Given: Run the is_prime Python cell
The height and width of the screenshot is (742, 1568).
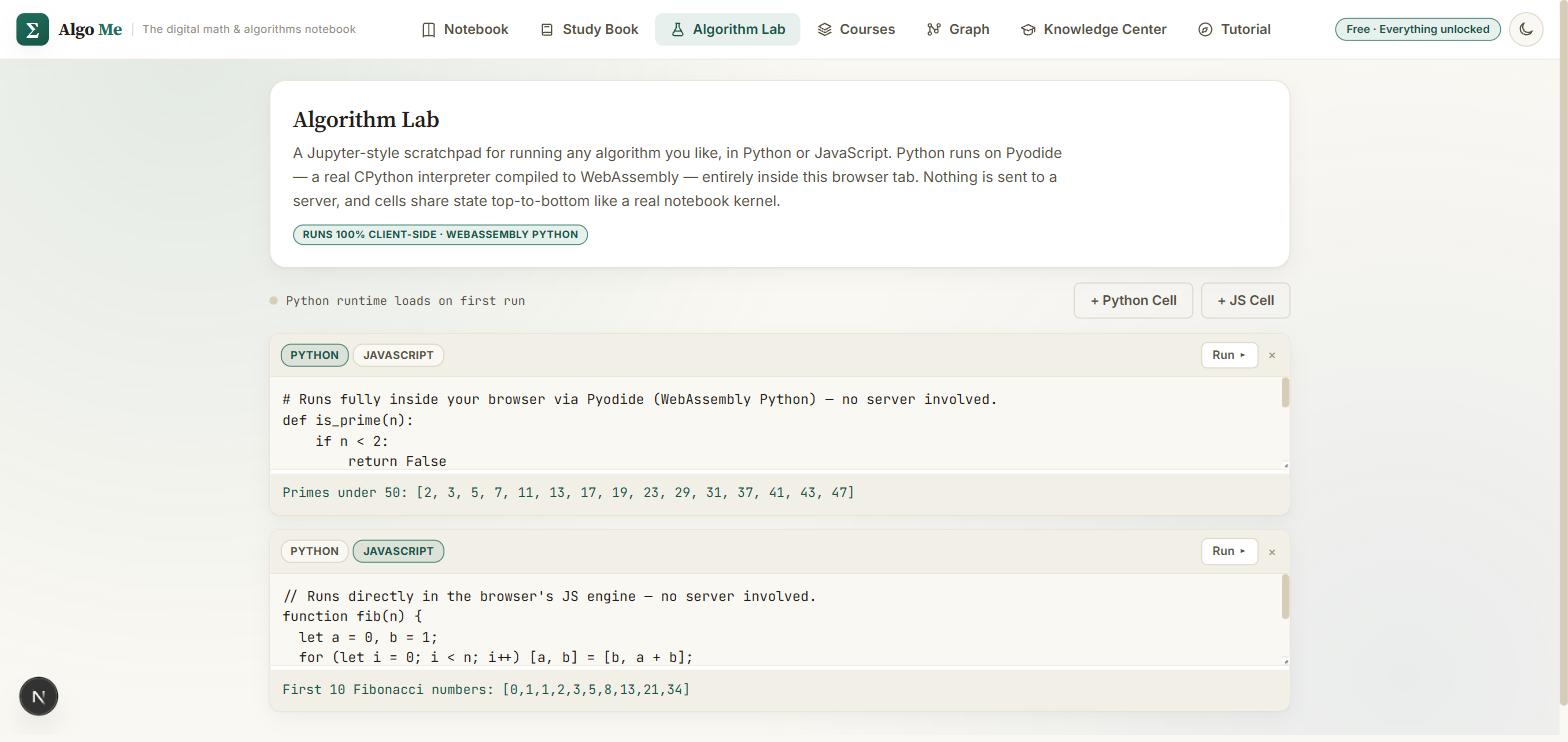Looking at the screenshot, I should coord(1229,355).
